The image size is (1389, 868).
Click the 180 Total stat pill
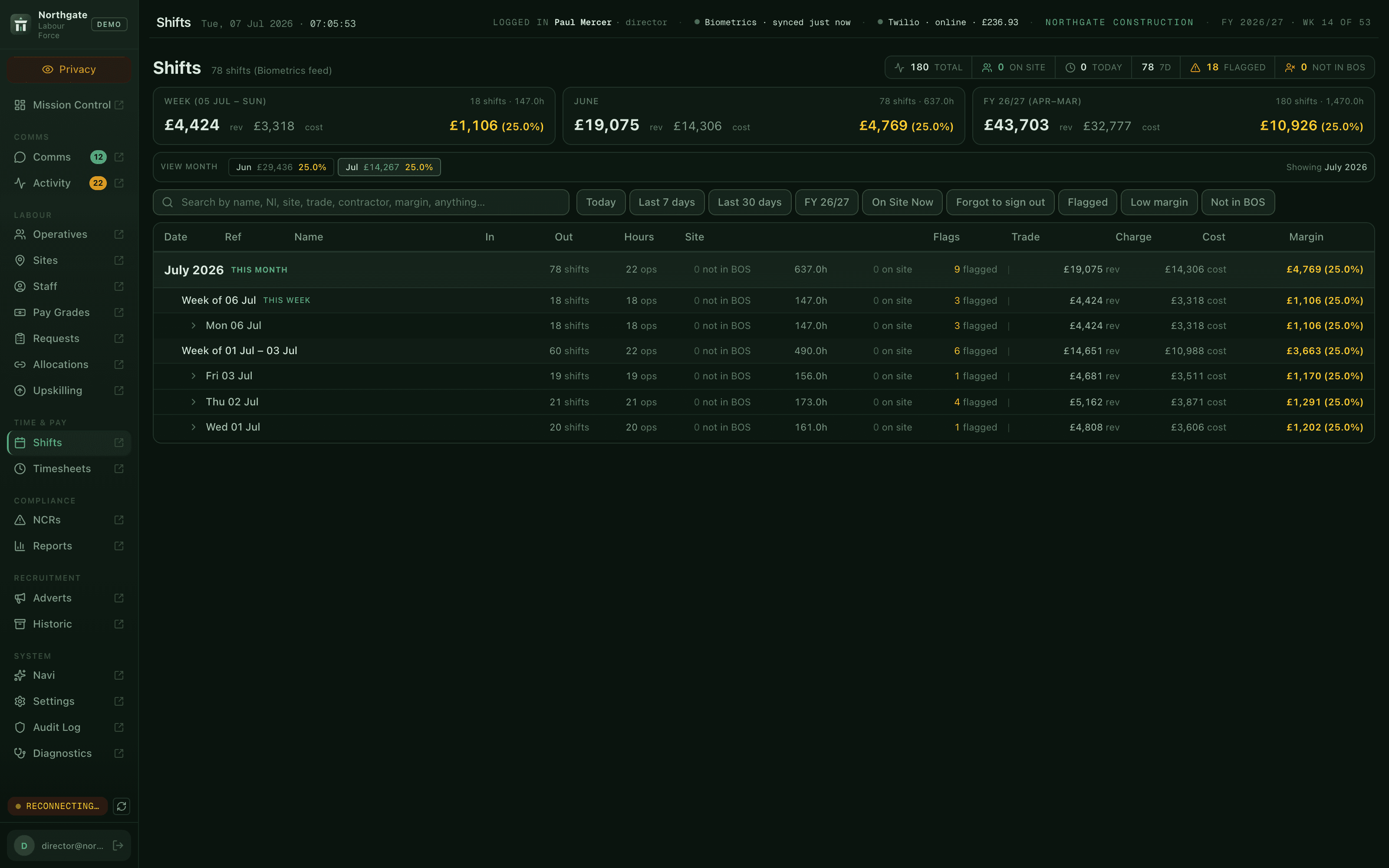coord(928,68)
